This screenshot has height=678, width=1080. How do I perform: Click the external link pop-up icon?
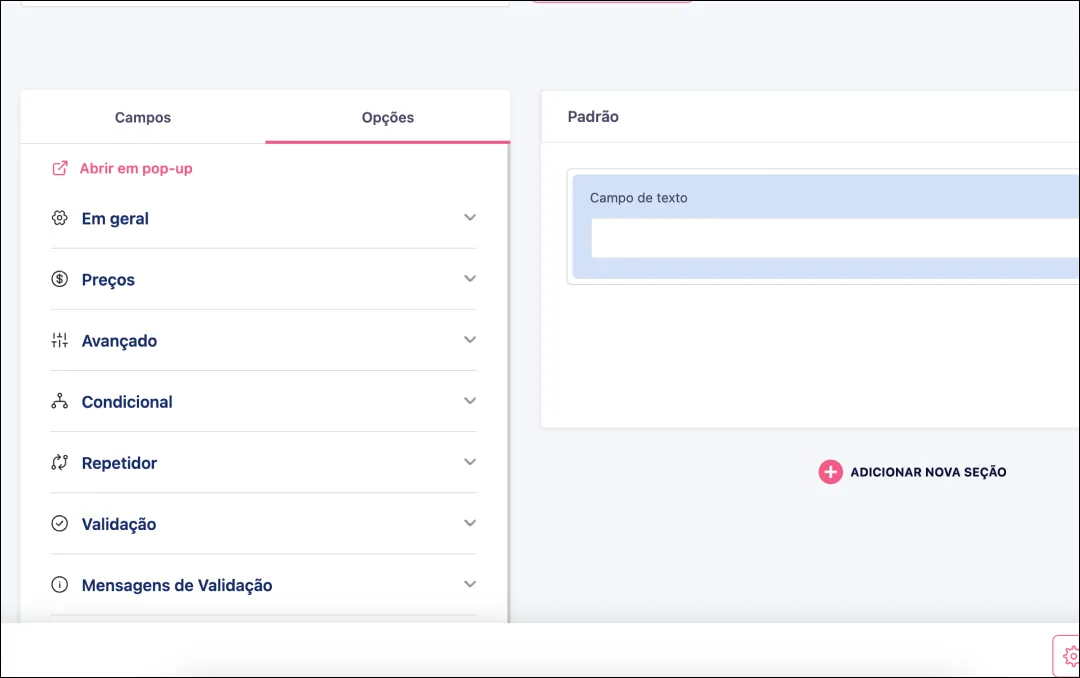[x=60, y=168]
